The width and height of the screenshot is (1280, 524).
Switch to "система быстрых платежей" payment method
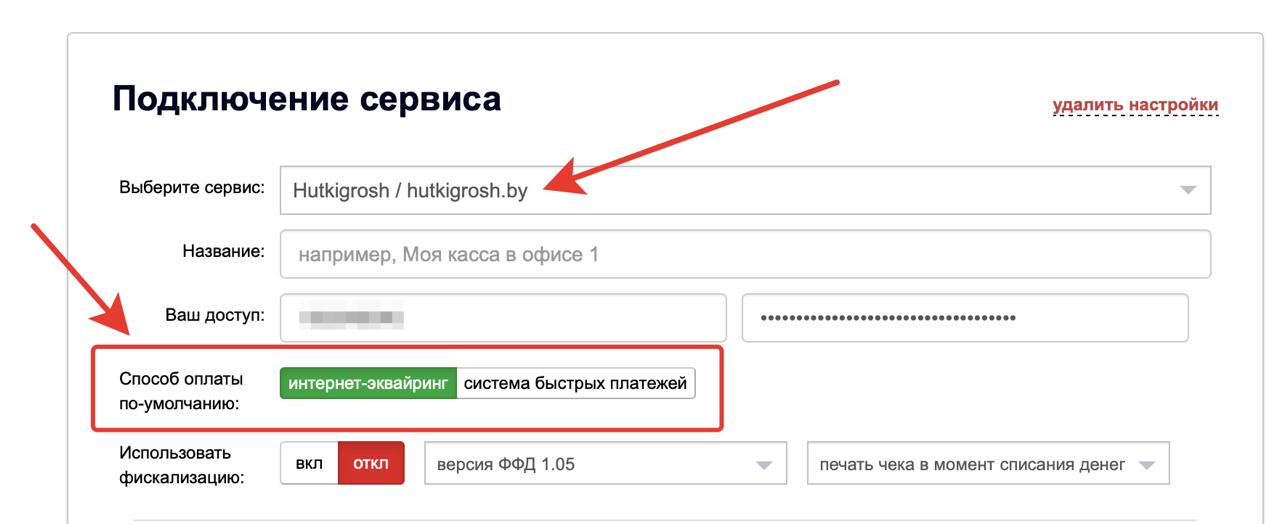[x=575, y=383]
